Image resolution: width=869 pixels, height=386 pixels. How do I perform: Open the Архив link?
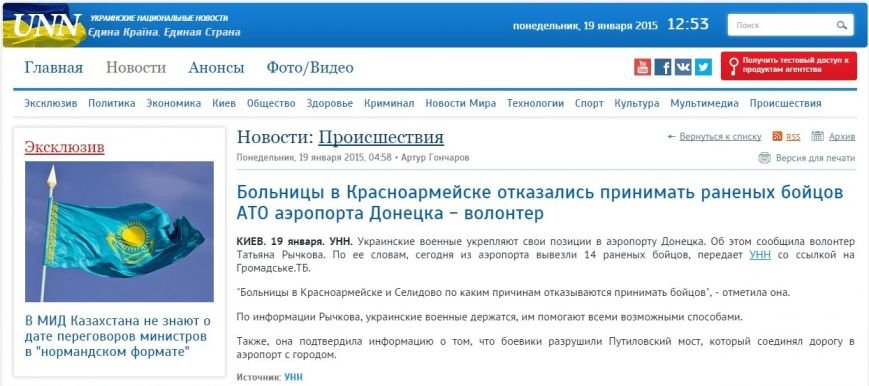click(842, 136)
